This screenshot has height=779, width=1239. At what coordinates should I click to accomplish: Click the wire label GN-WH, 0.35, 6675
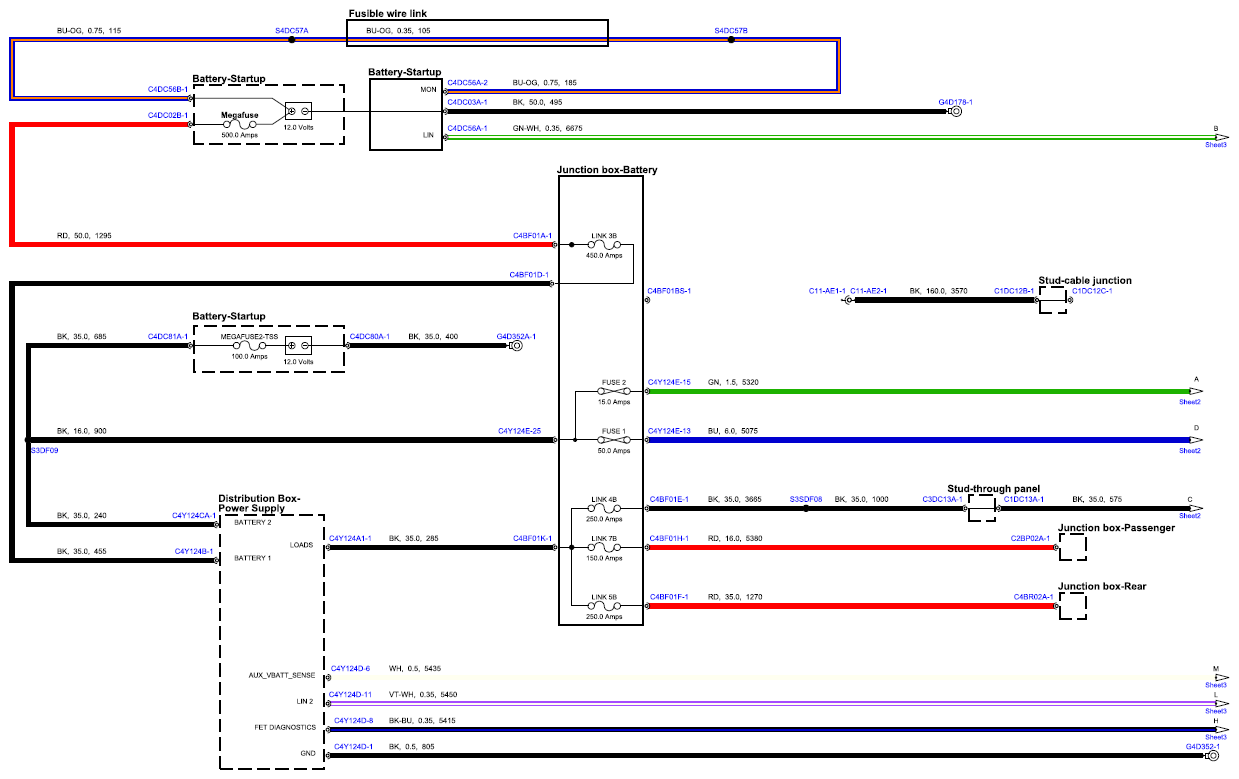coord(547,128)
